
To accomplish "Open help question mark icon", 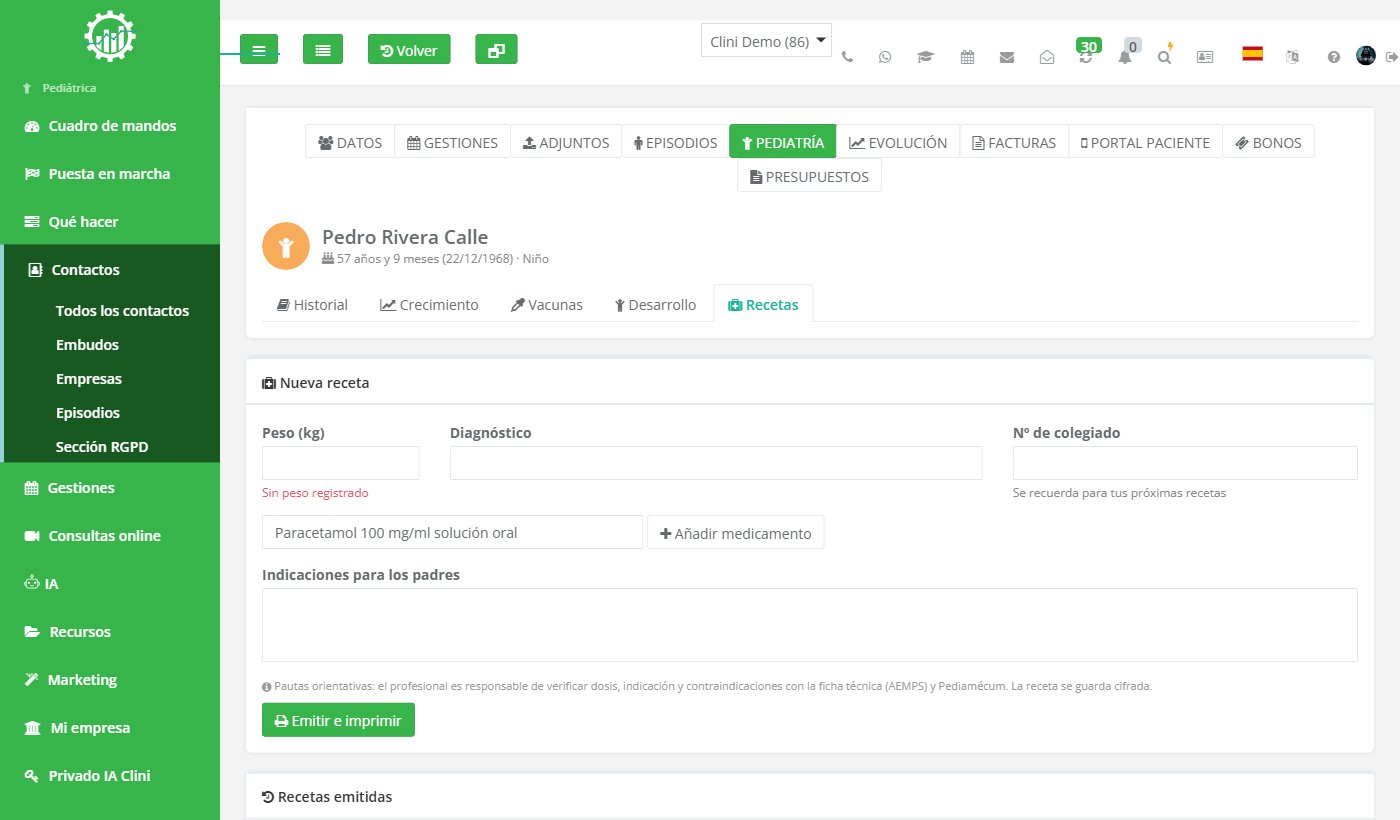I will tap(1334, 57).
